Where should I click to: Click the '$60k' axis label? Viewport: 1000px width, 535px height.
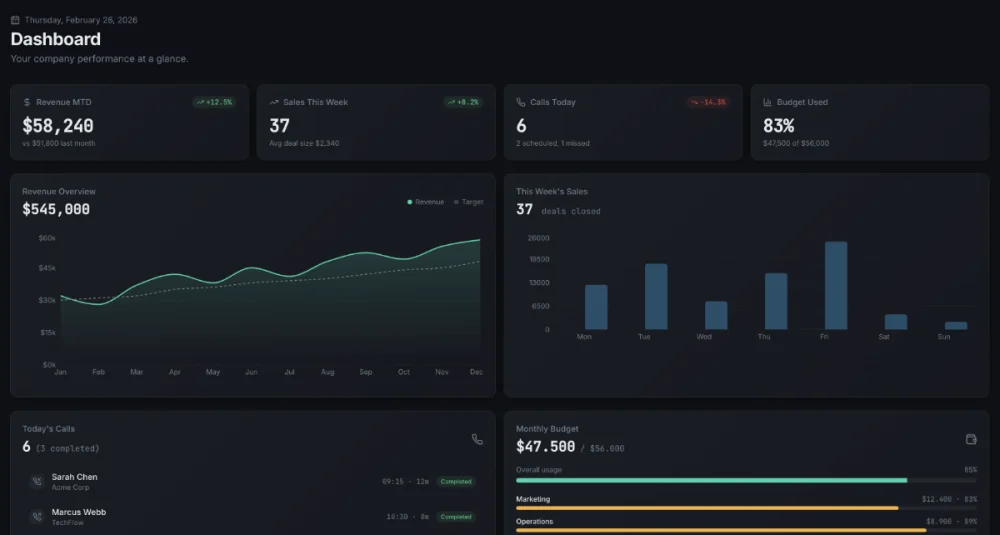47,238
